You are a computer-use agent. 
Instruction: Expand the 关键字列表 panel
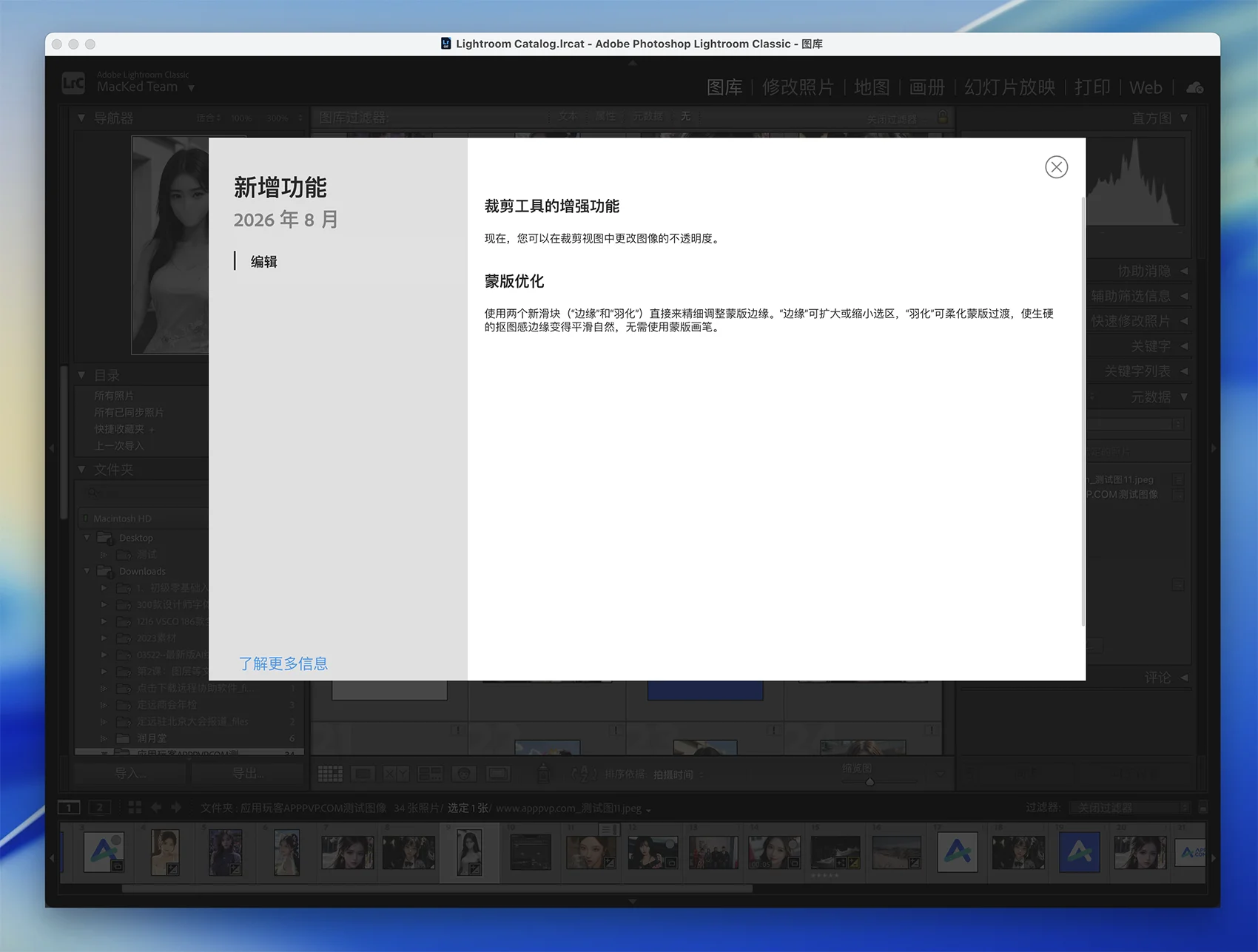click(x=1184, y=371)
